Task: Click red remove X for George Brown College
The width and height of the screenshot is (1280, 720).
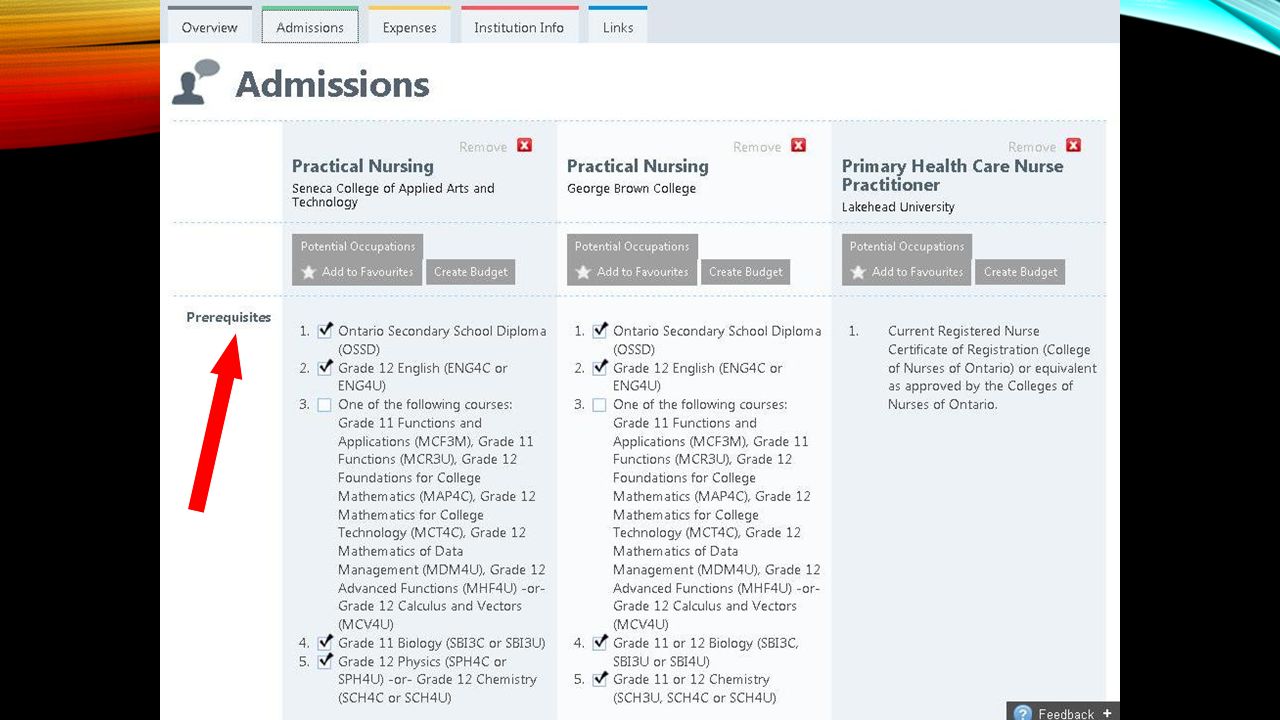Action: coord(798,145)
